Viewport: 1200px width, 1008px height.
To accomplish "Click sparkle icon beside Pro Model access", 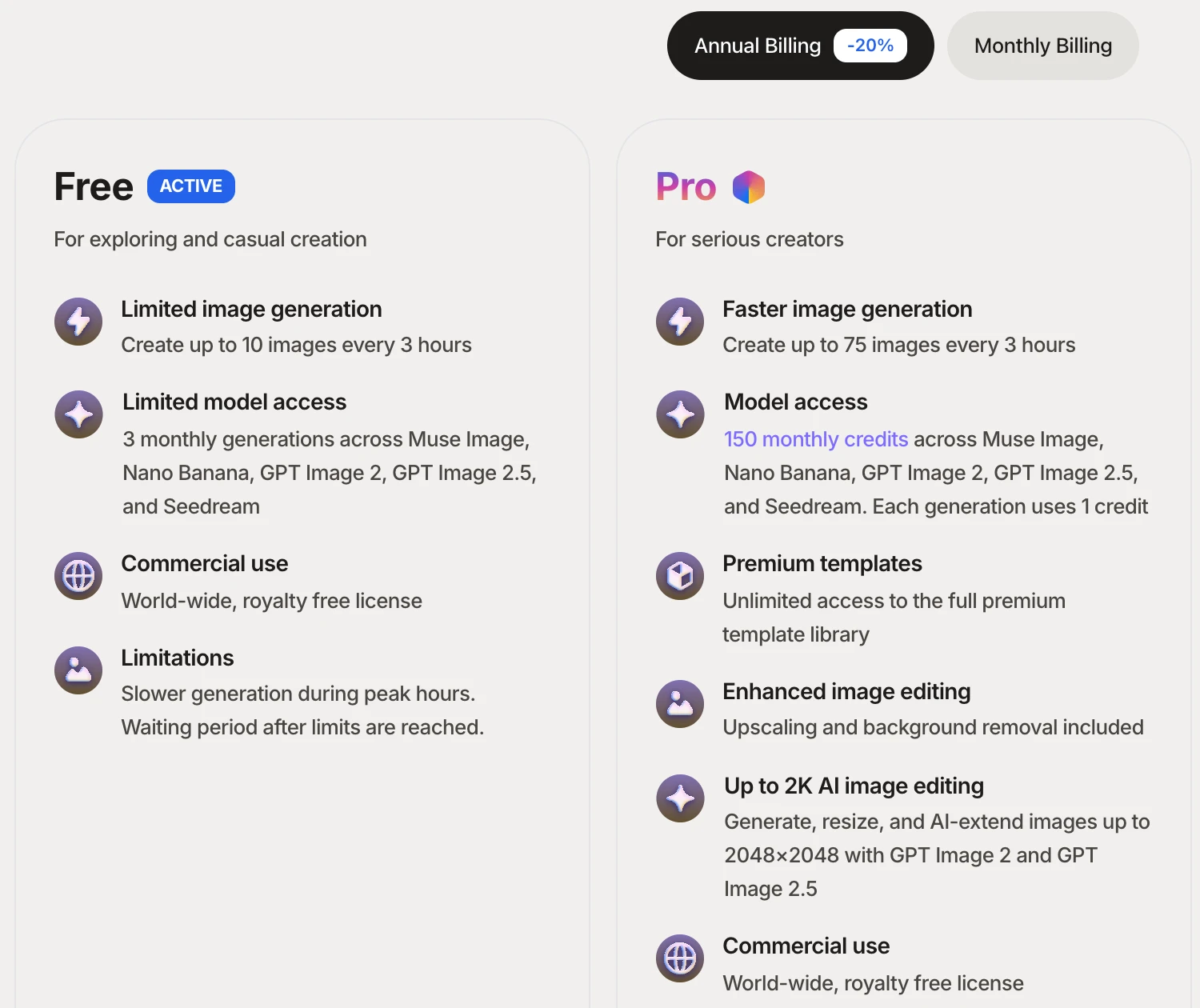I will pyautogui.click(x=680, y=414).
